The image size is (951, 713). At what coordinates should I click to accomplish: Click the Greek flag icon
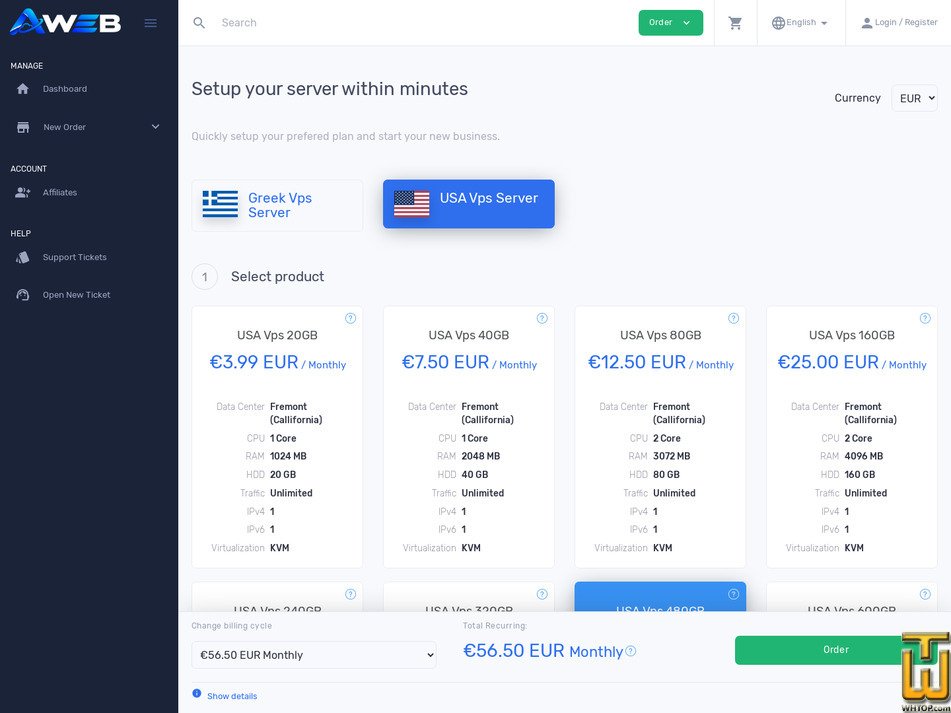point(220,204)
